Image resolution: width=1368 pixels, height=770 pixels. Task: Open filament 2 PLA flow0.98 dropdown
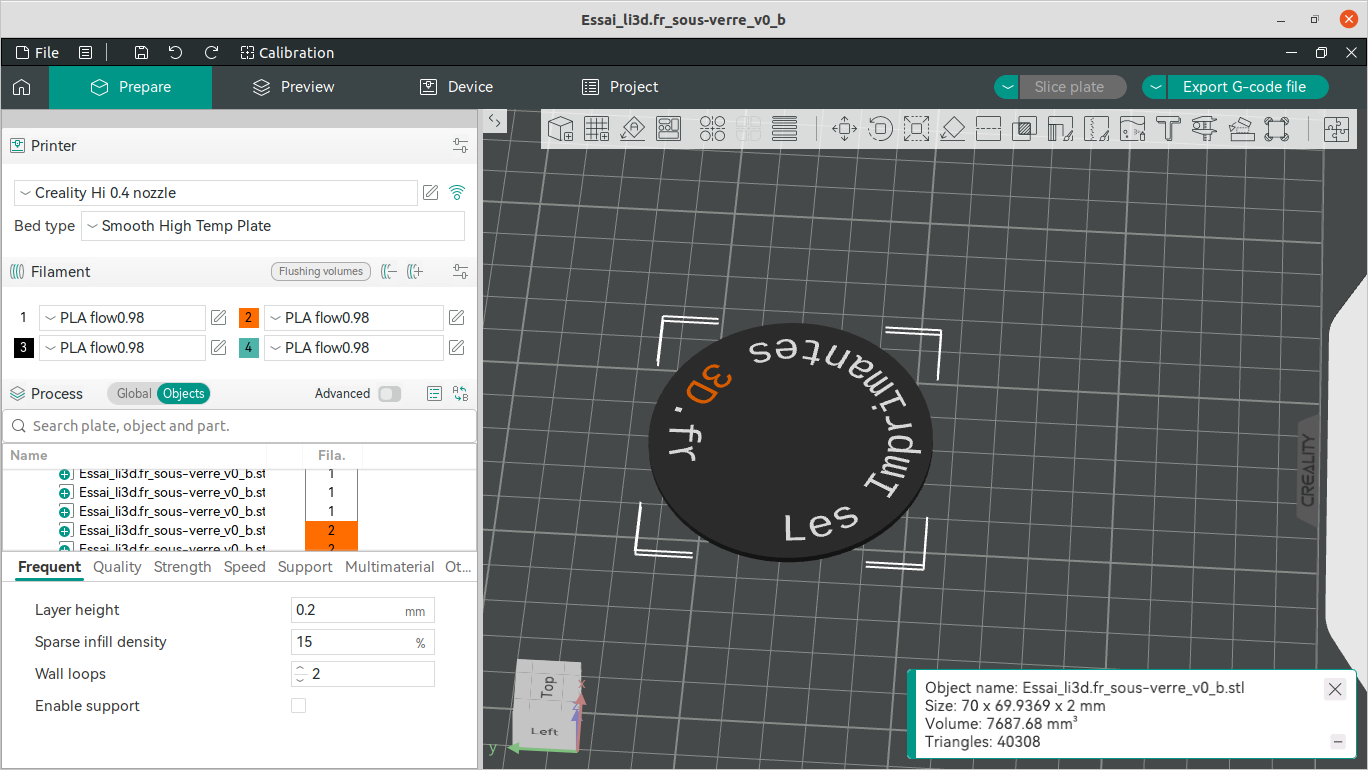[353, 318]
